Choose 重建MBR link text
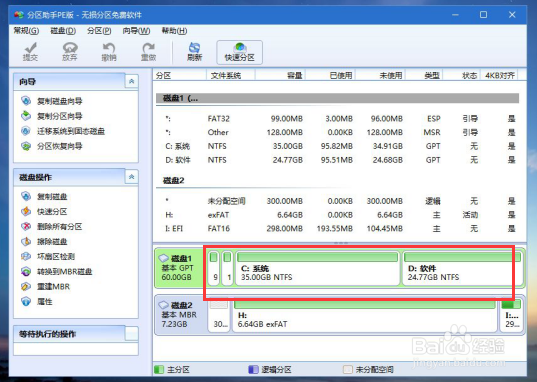The height and width of the screenshot is (382, 537). click(53, 287)
